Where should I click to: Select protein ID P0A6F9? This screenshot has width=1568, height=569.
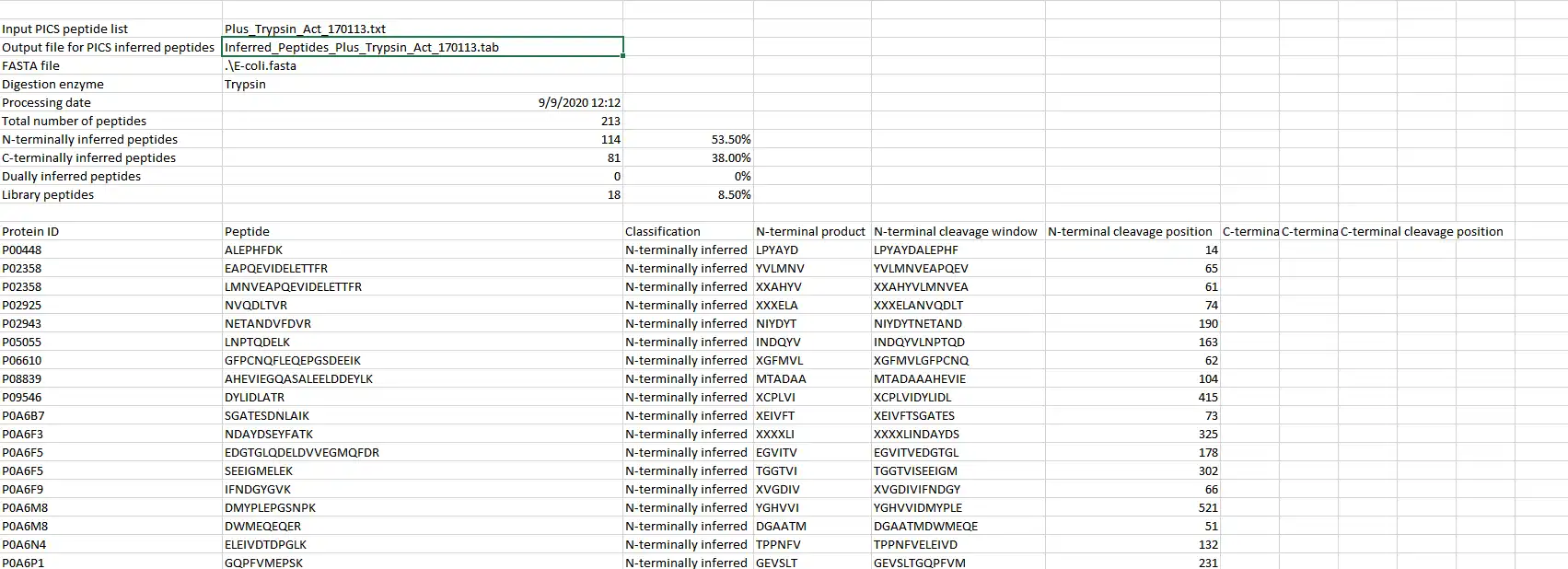[x=111, y=489]
